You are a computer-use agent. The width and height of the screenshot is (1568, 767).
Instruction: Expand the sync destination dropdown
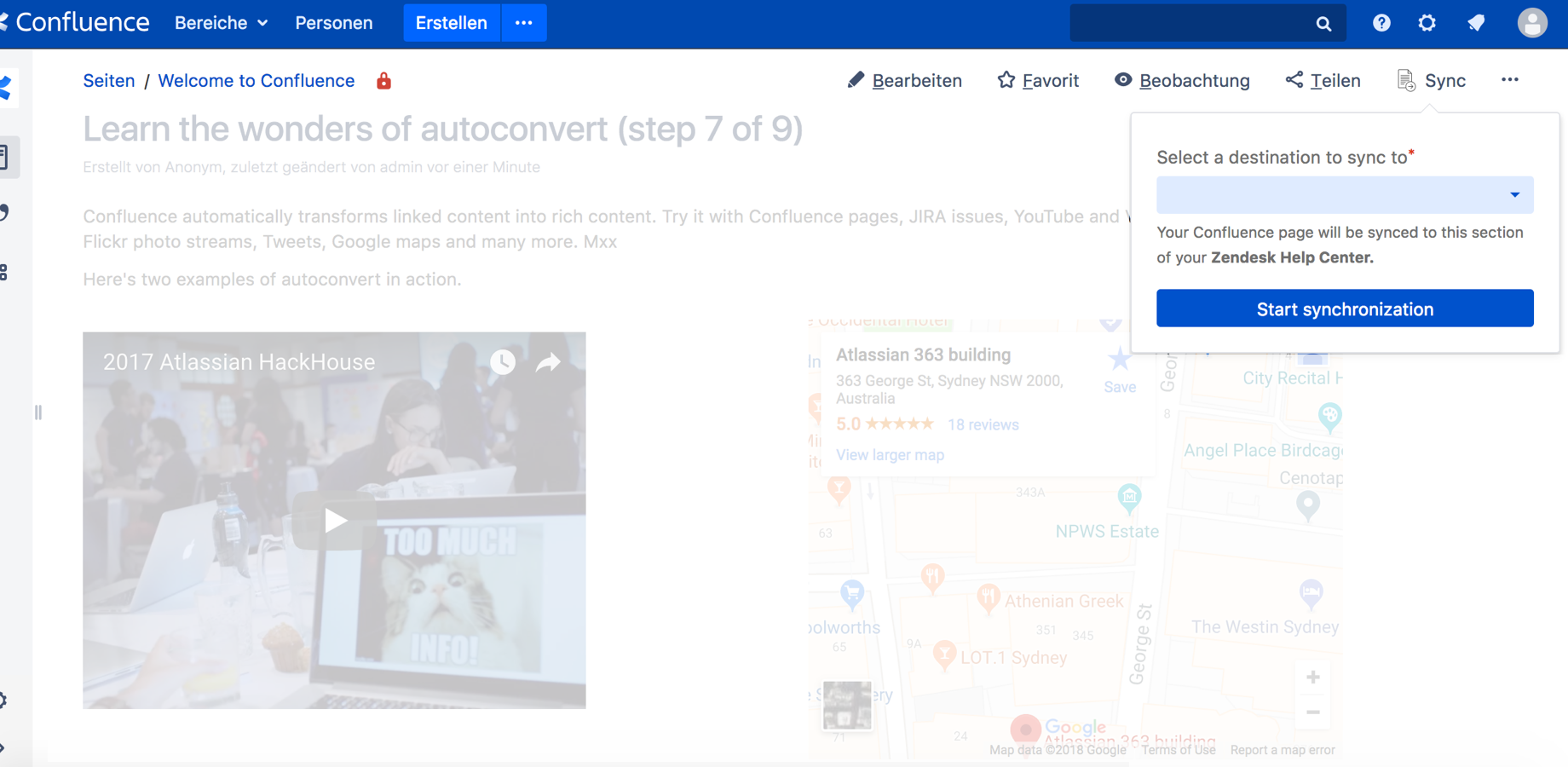(1345, 195)
